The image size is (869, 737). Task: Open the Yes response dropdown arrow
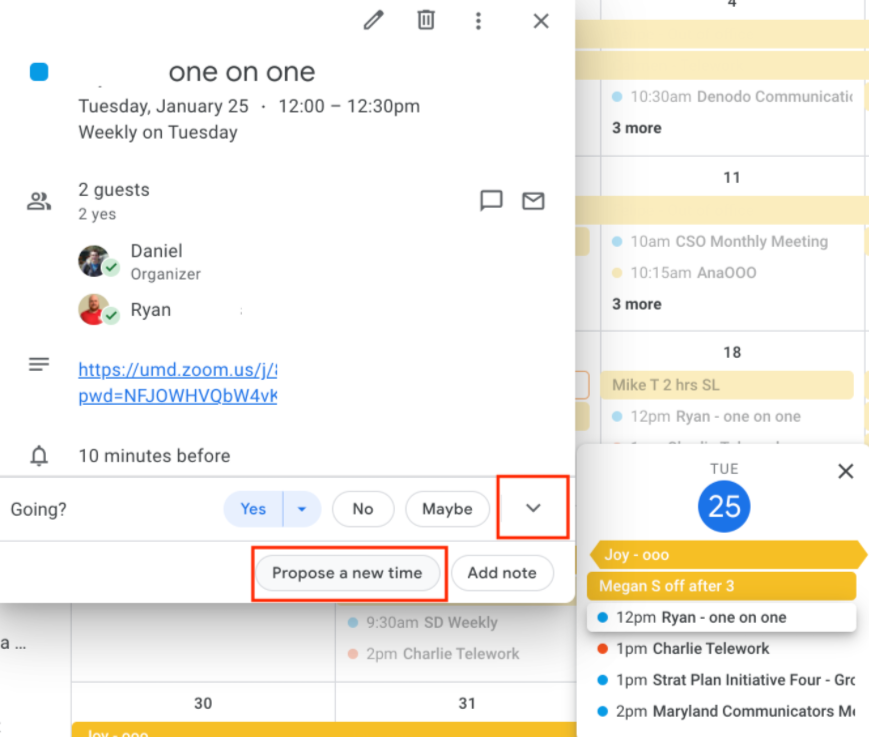pyautogui.click(x=302, y=509)
